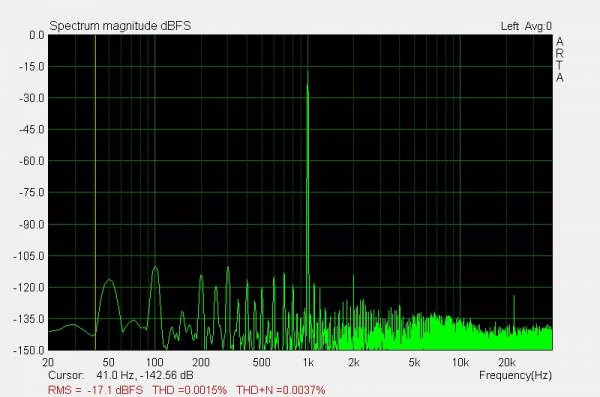Click the 'Spectrum magnitude dBFS' title text
Screen dimensions: 600x397
[x=120, y=26]
